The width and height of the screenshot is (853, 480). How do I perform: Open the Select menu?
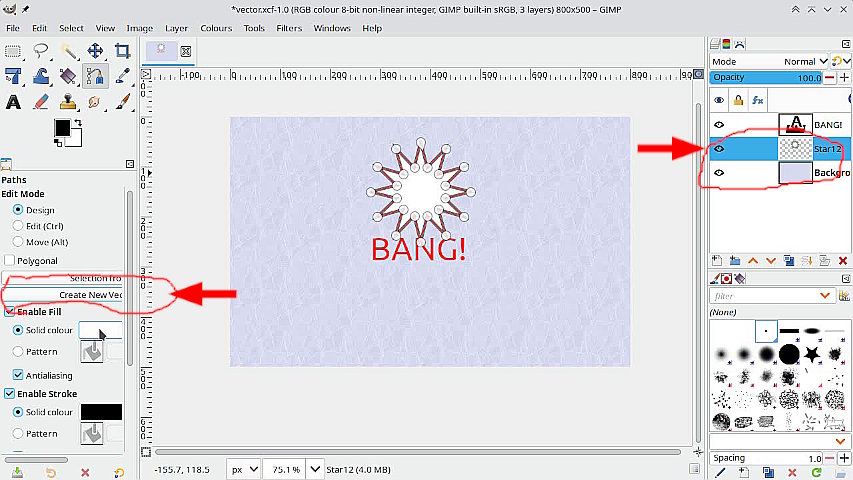[71, 28]
